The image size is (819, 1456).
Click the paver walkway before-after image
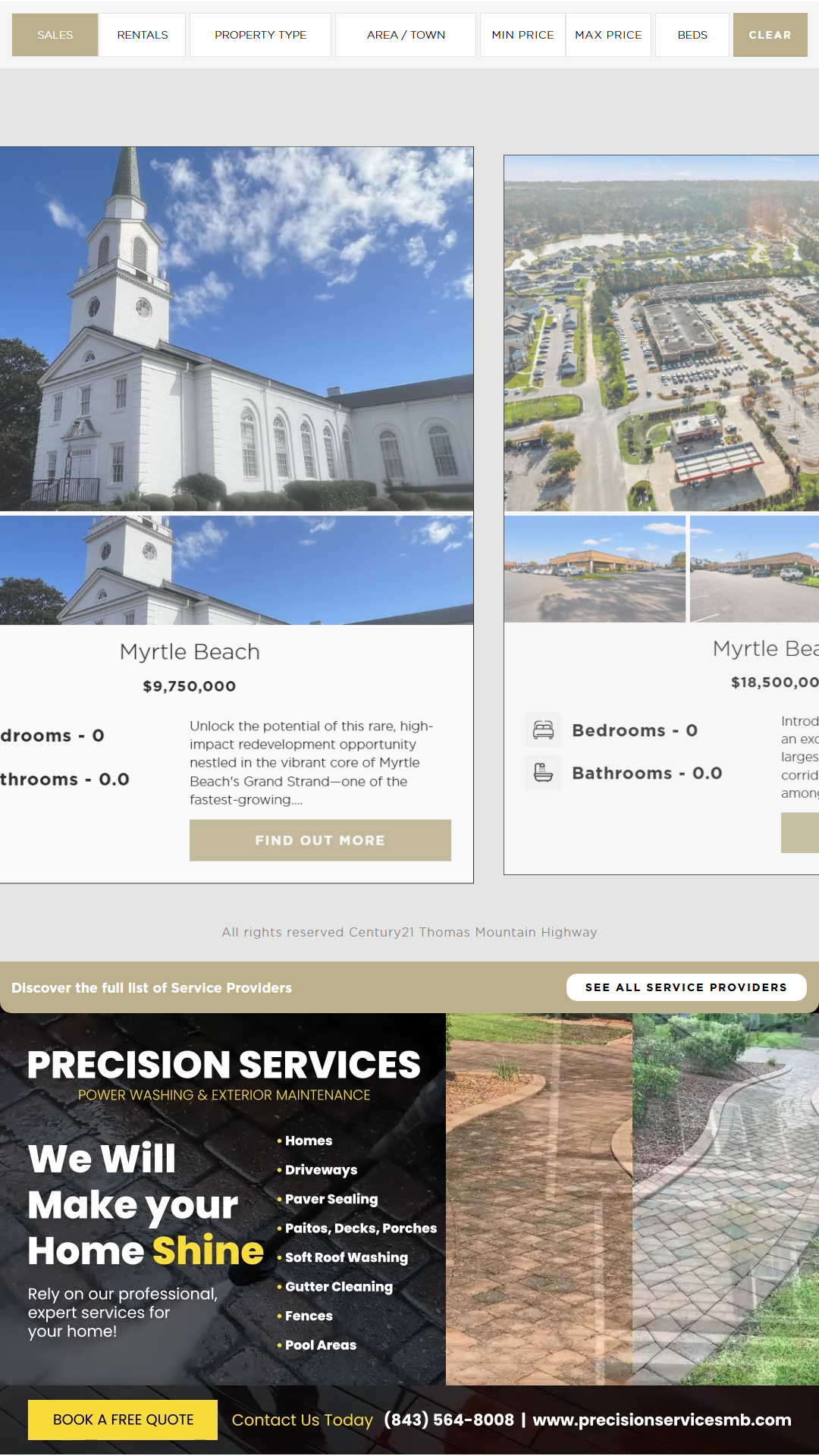coord(632,1198)
